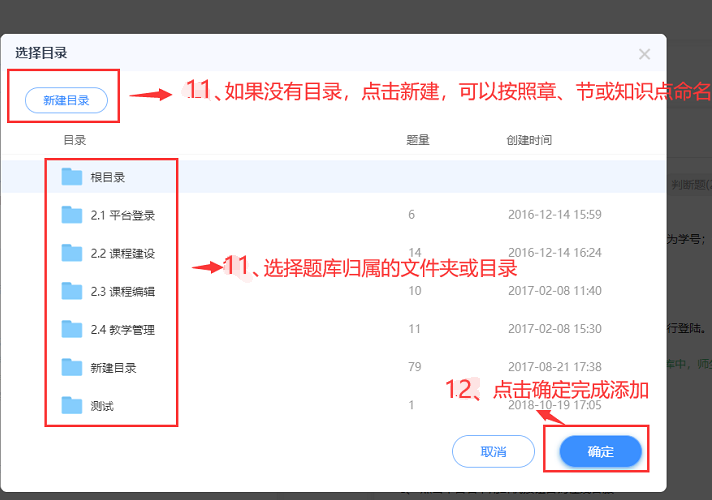Choose the 新建目录 directory name in list
Viewport: 712px width, 500px height.
pyautogui.click(x=113, y=368)
